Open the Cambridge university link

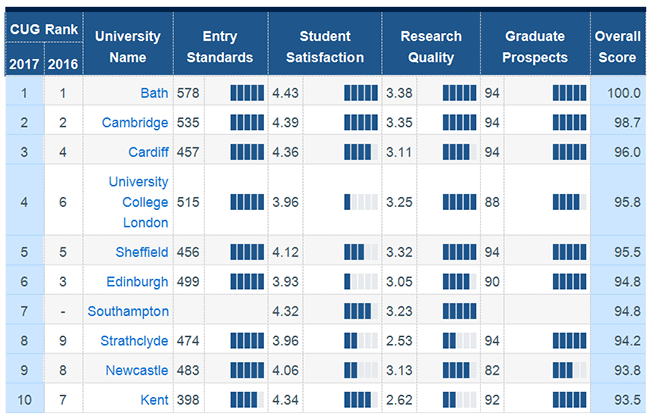pos(135,123)
